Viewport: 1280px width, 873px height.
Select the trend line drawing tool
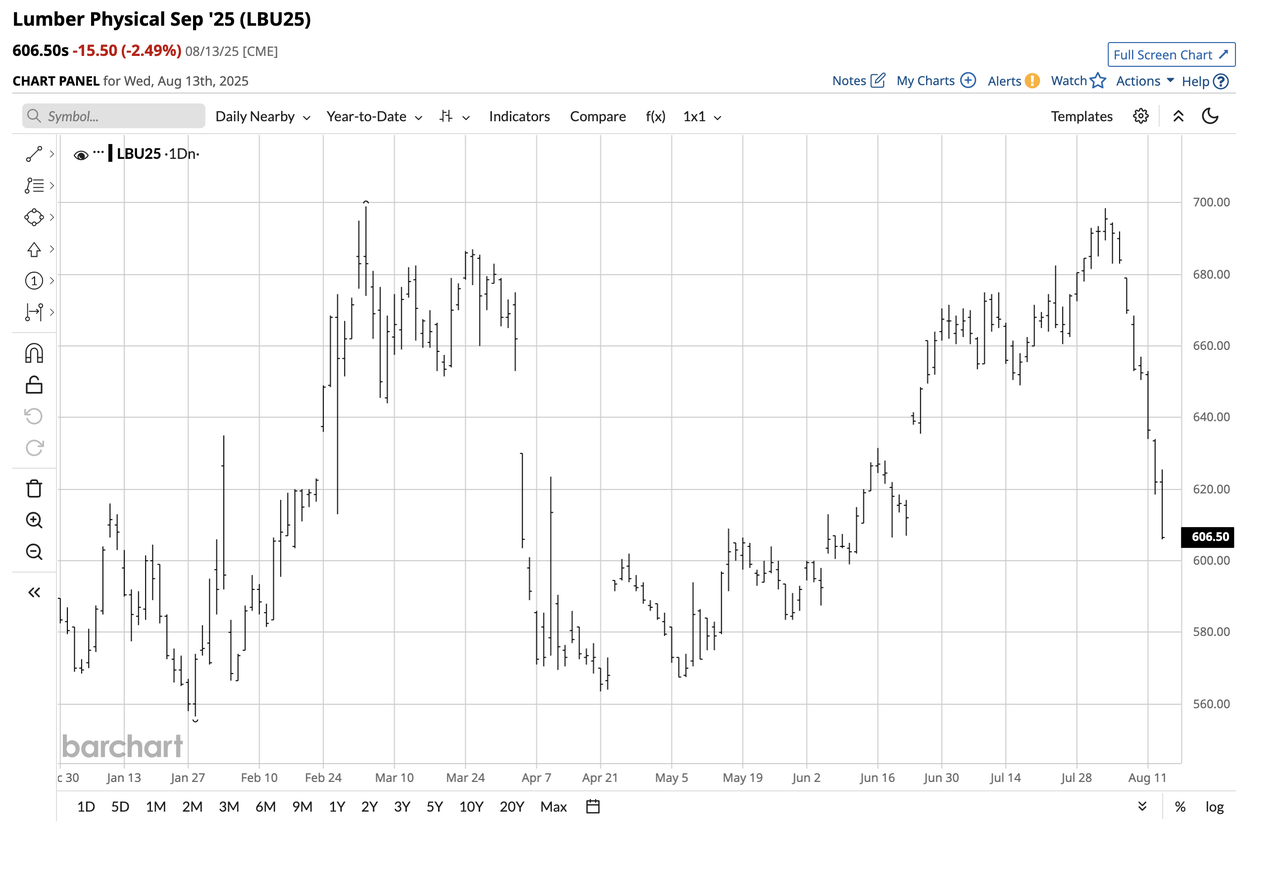pyautogui.click(x=33, y=154)
